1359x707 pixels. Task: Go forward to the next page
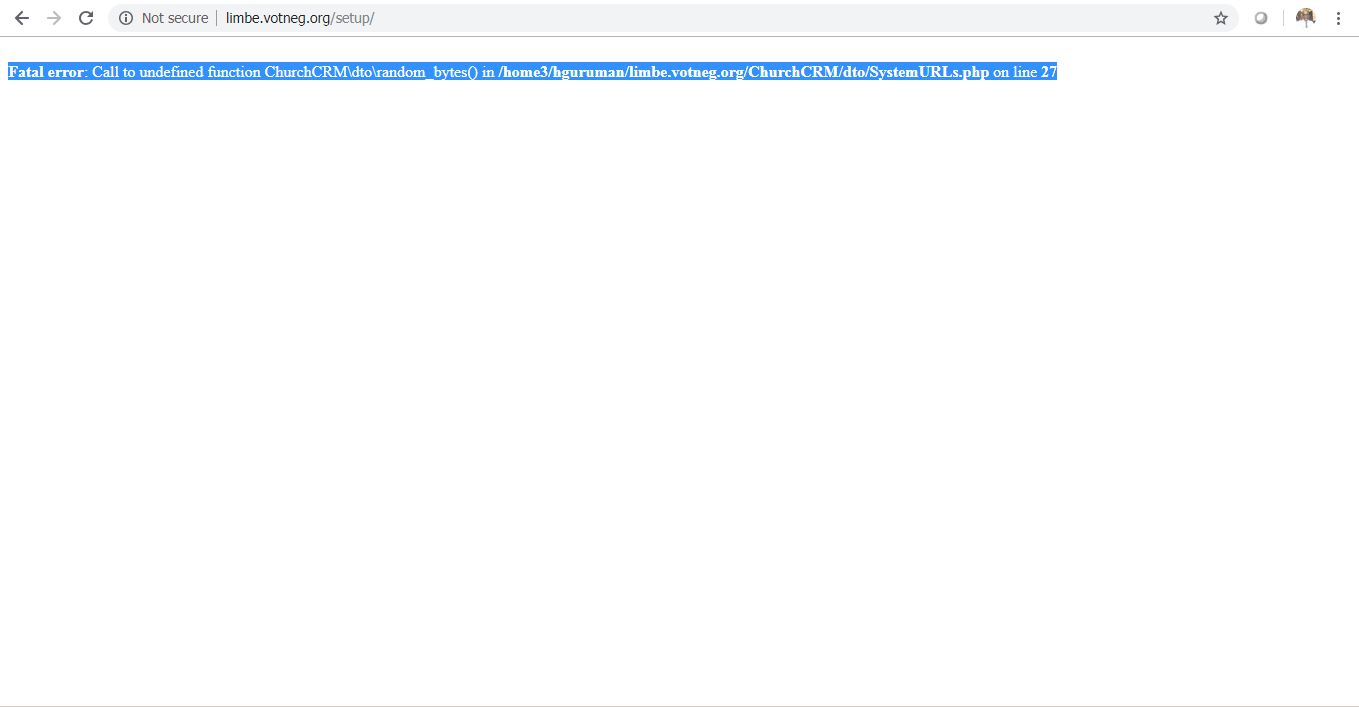(54, 18)
